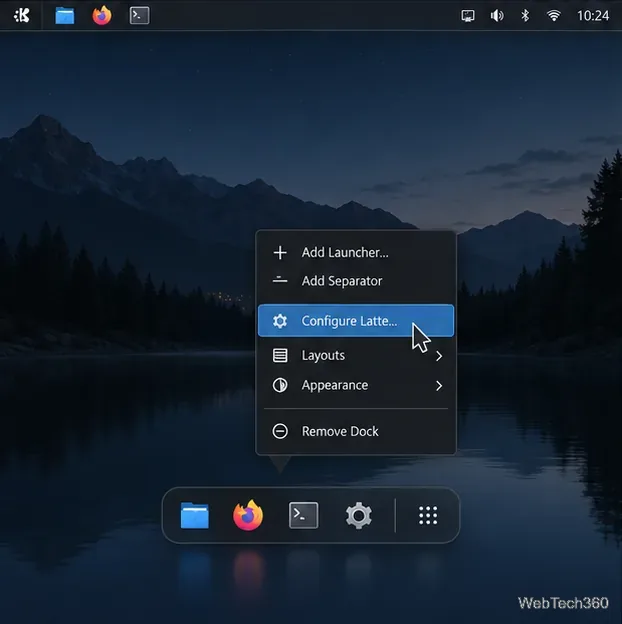Image resolution: width=622 pixels, height=624 pixels.
Task: Select Remove Dock from the menu
Action: tap(356, 431)
